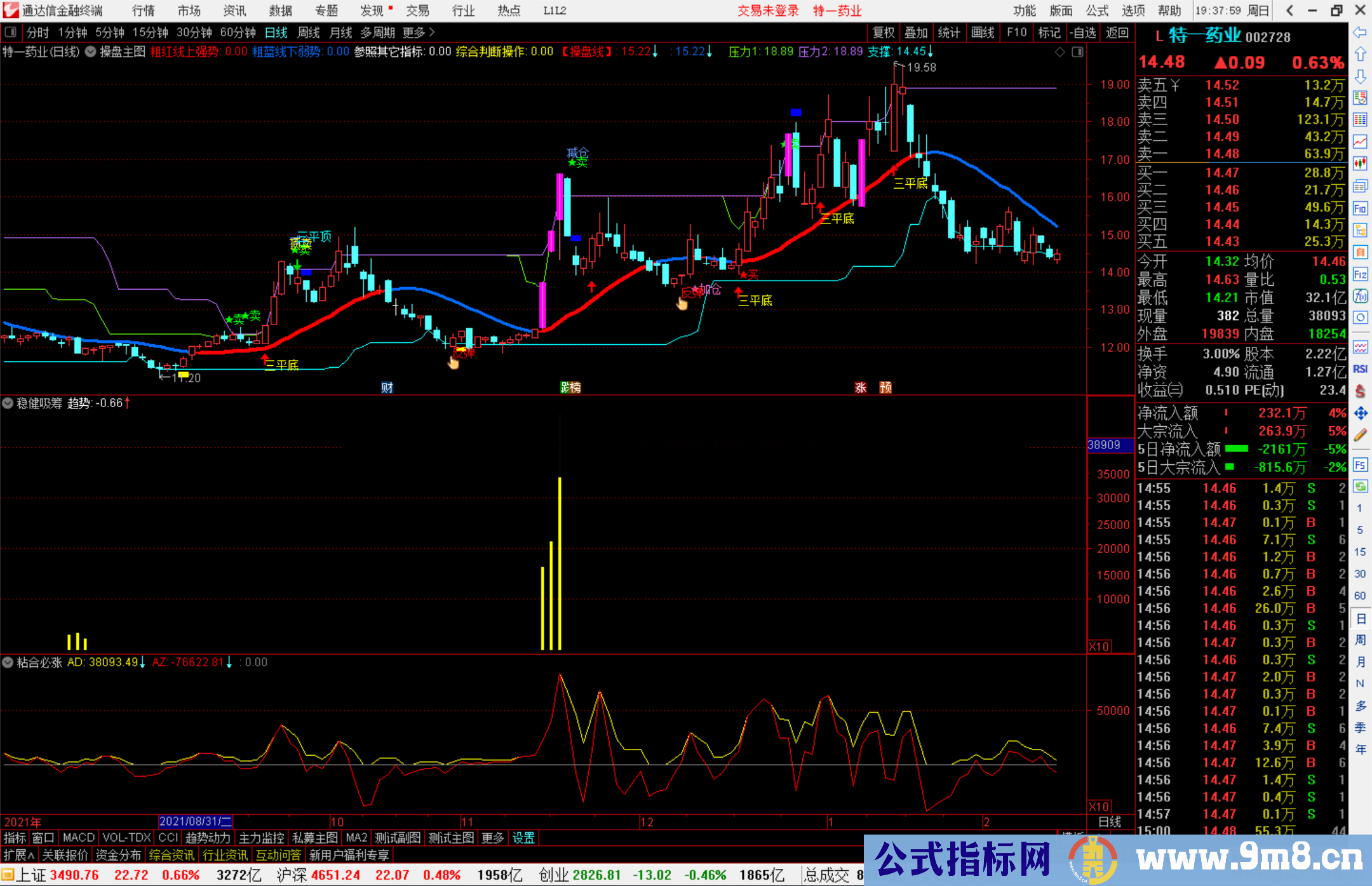Open 更多 dropdown in bottom indicator bar
Screen dimensions: 1372x886
492,838
